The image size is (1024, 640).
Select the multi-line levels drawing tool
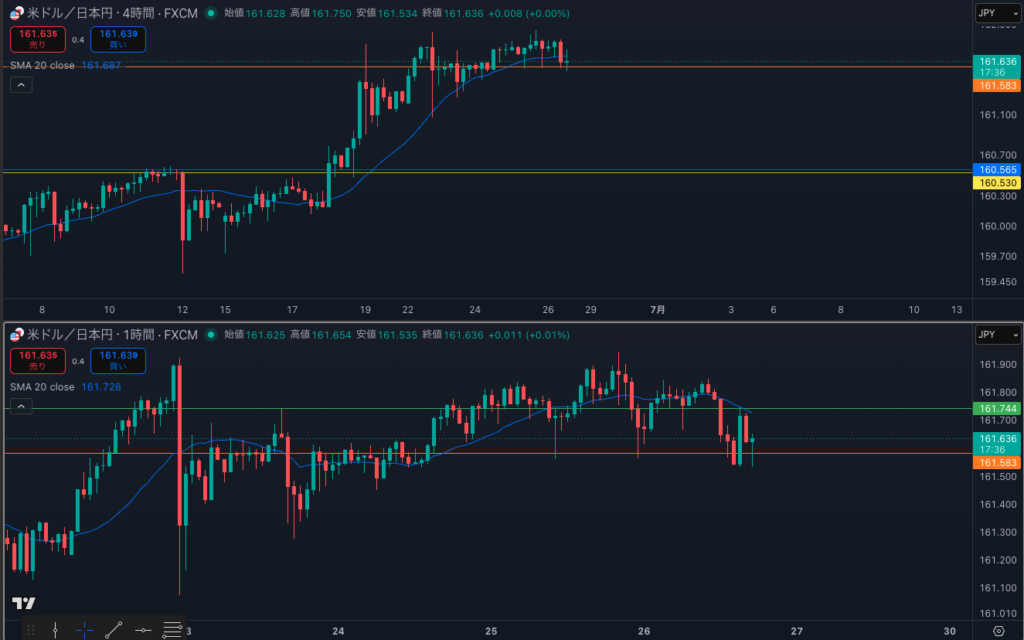point(172,630)
